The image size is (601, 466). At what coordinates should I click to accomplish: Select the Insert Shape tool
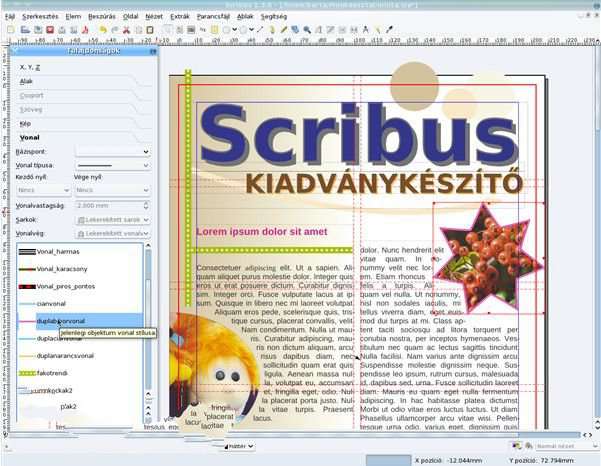coord(227,30)
